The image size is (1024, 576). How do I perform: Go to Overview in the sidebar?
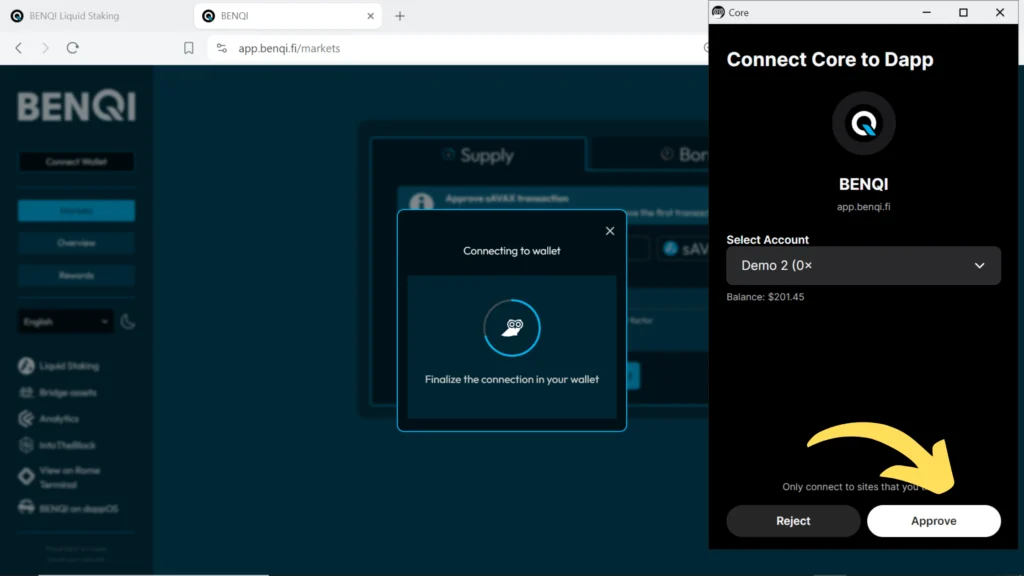click(76, 243)
